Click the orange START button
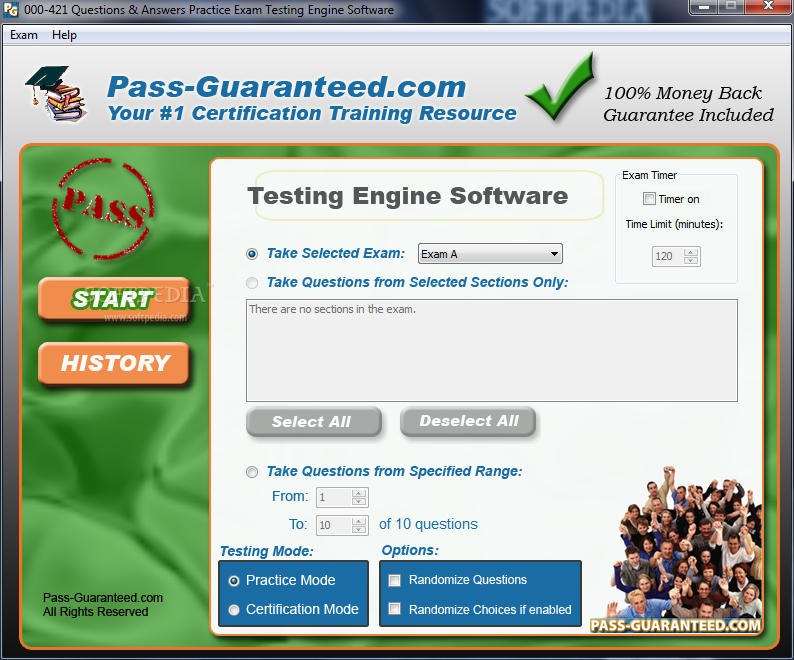 point(113,299)
